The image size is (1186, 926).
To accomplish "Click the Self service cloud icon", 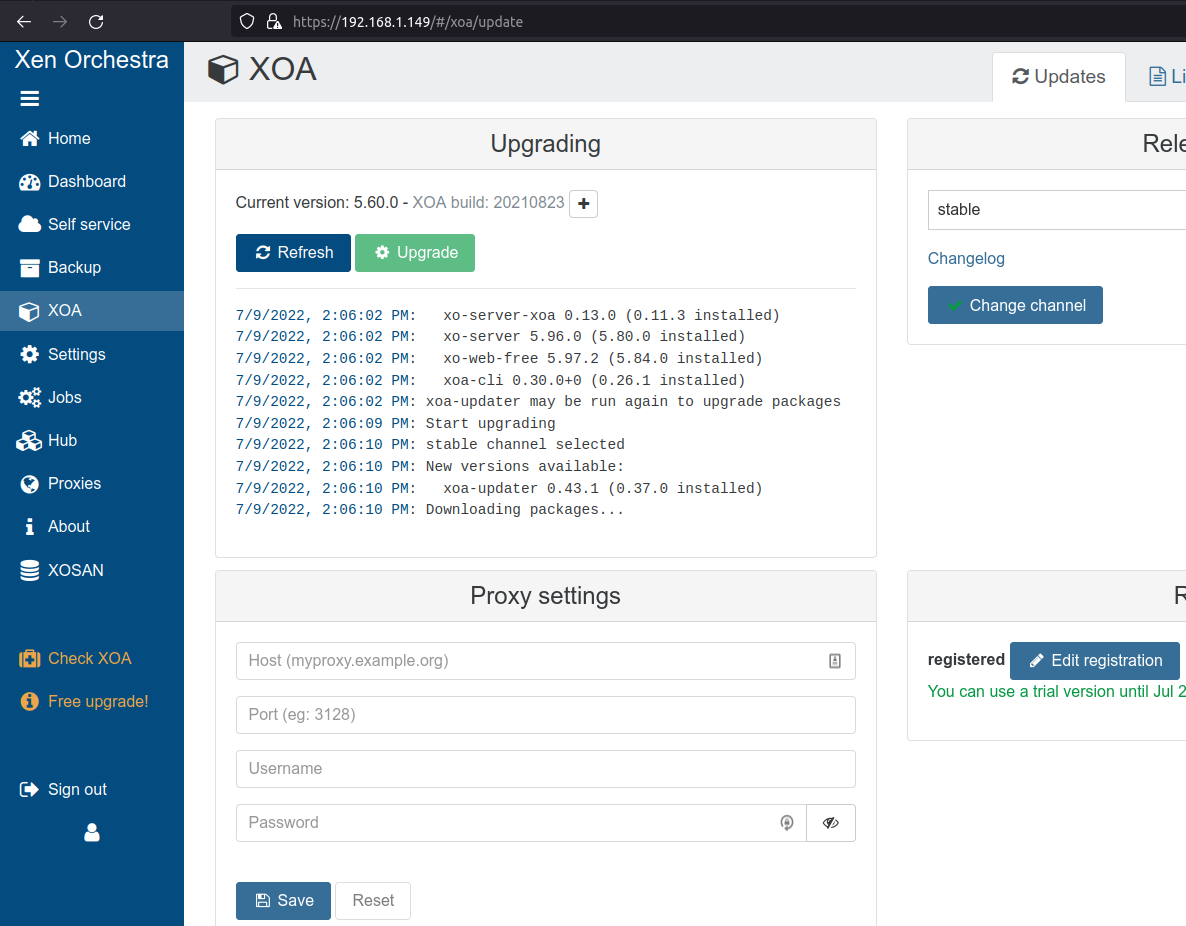I will tap(29, 225).
